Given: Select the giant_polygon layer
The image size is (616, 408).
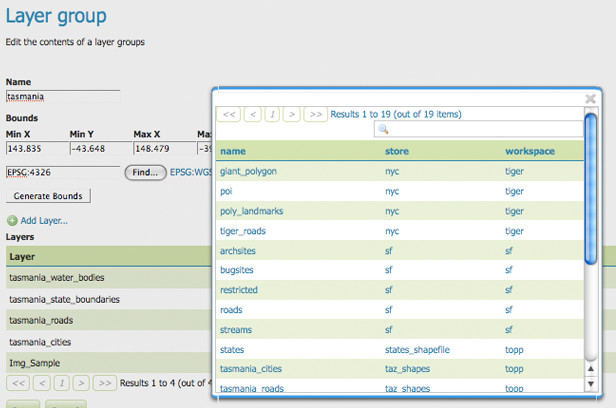Looking at the screenshot, I should (248, 172).
